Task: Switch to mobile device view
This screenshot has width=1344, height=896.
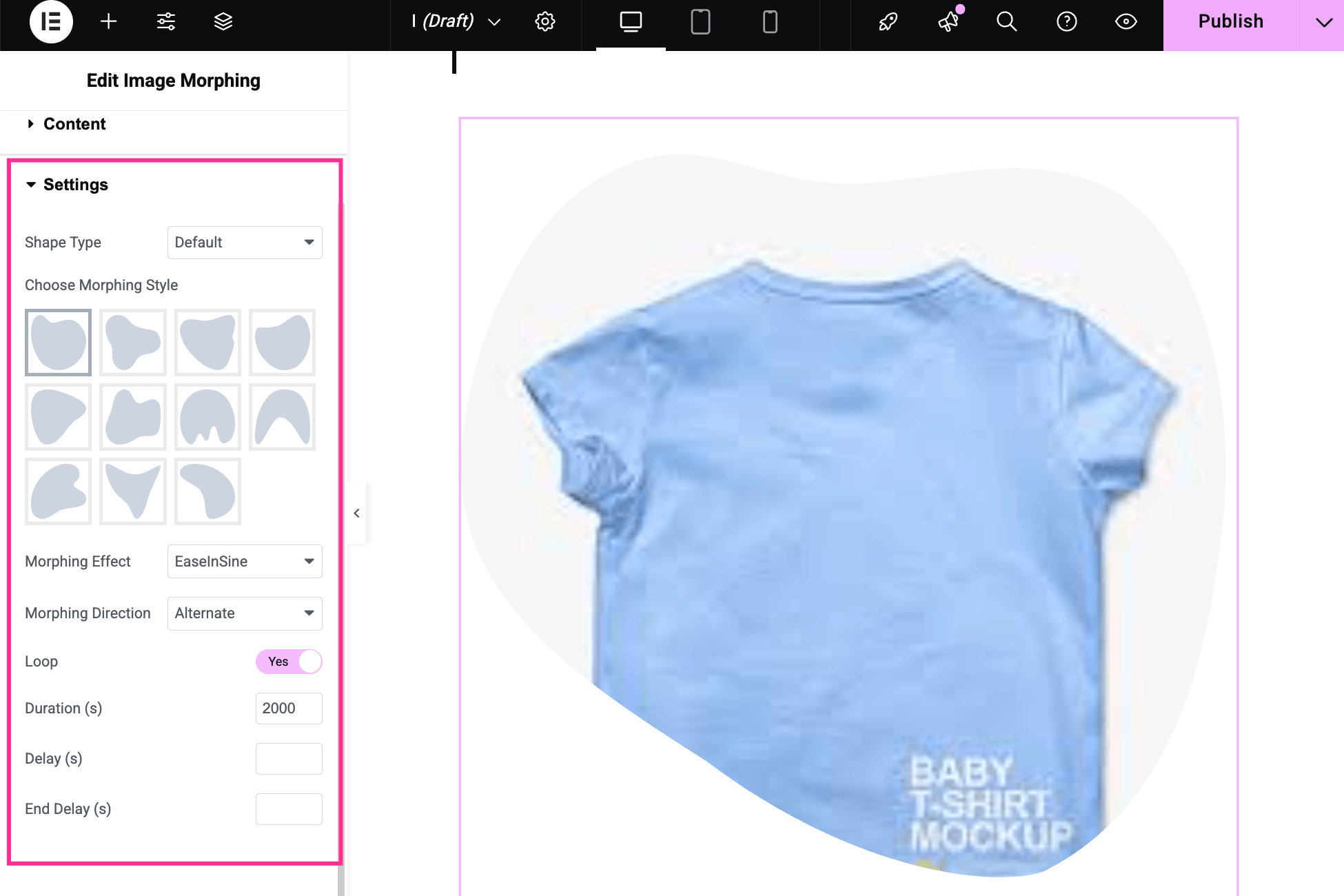Action: click(x=770, y=22)
